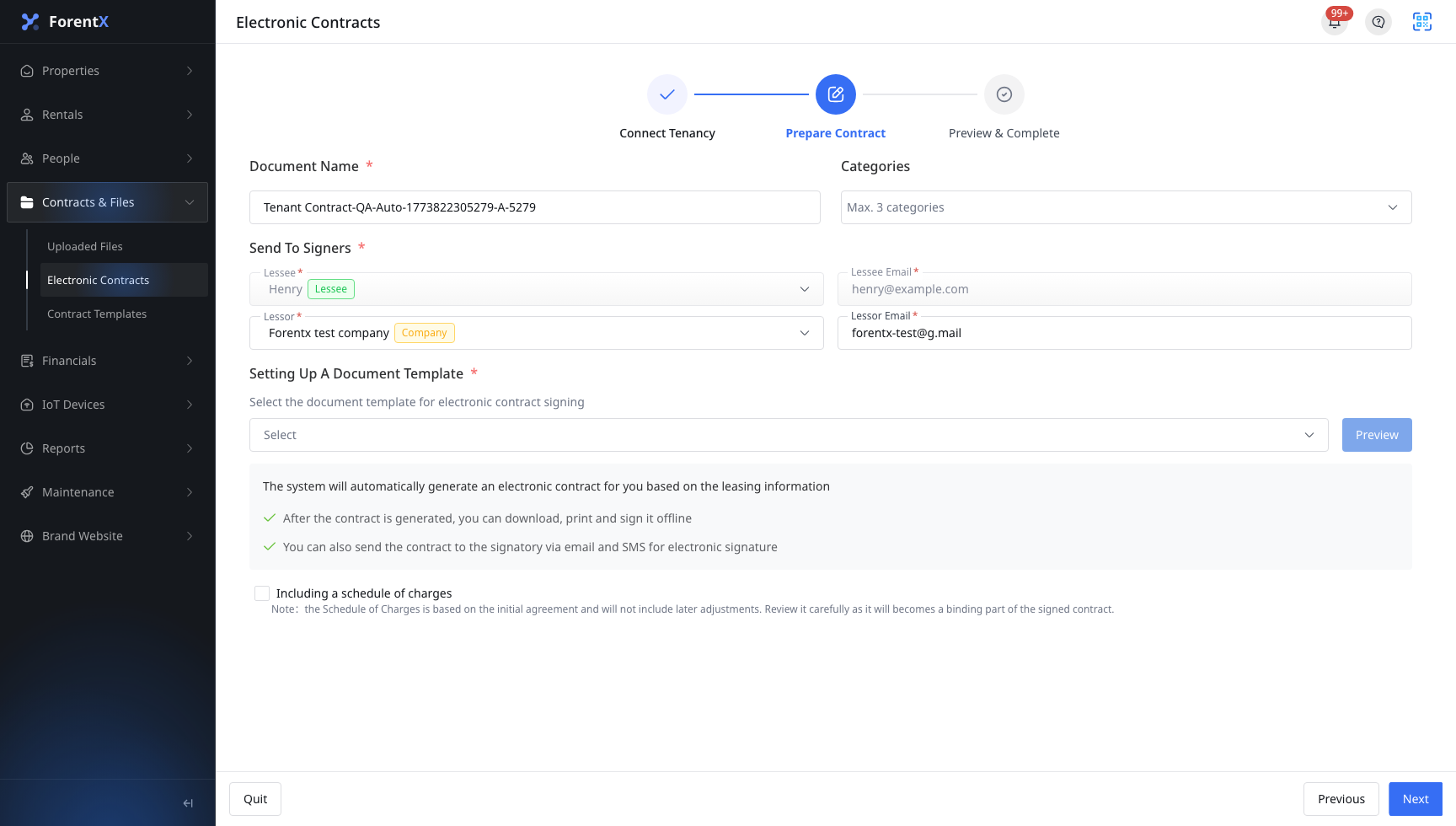The width and height of the screenshot is (1456, 826).
Task: Open the Lessor signer dropdown
Action: pos(536,333)
